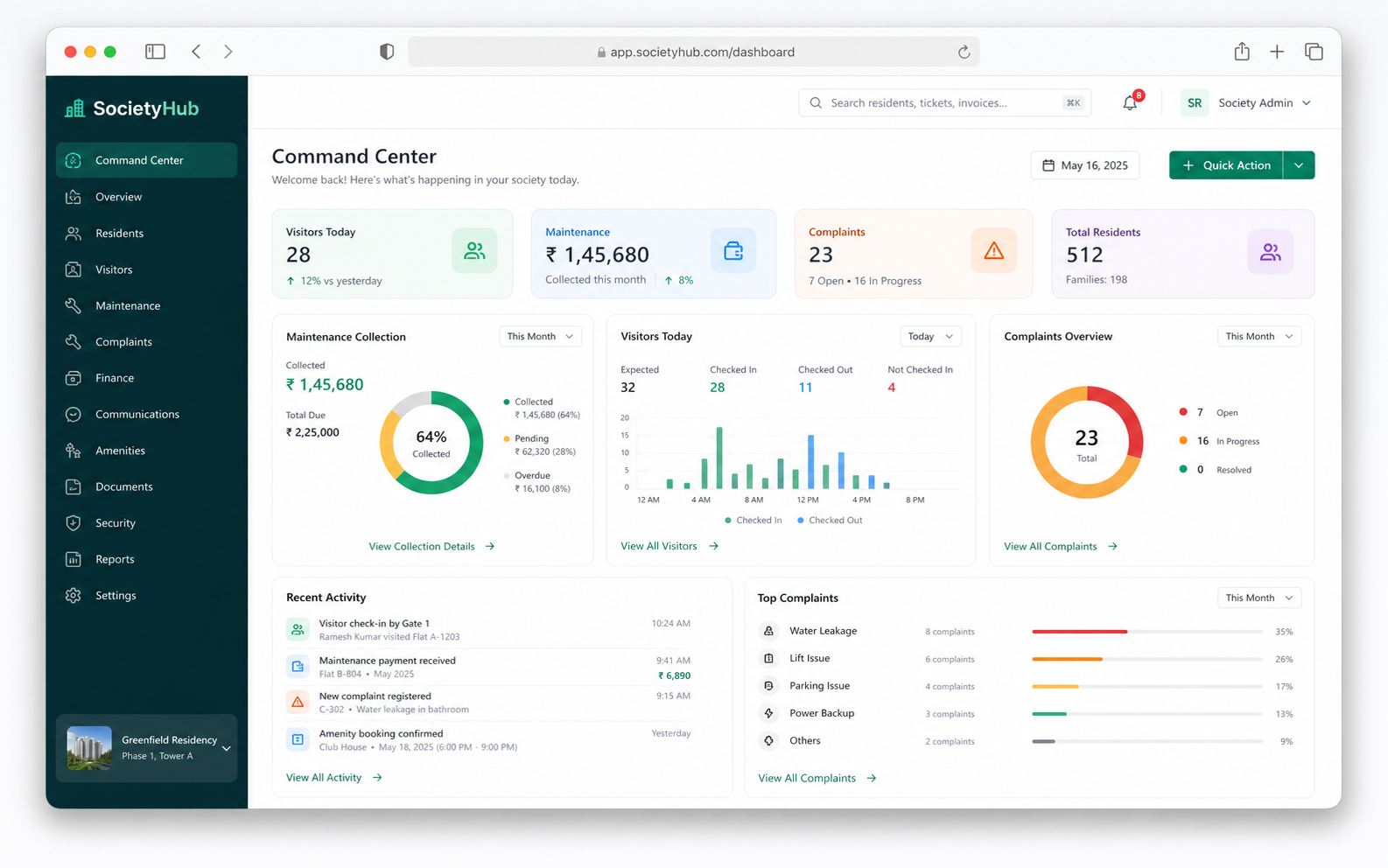Go back with the browser back arrow

click(x=196, y=52)
